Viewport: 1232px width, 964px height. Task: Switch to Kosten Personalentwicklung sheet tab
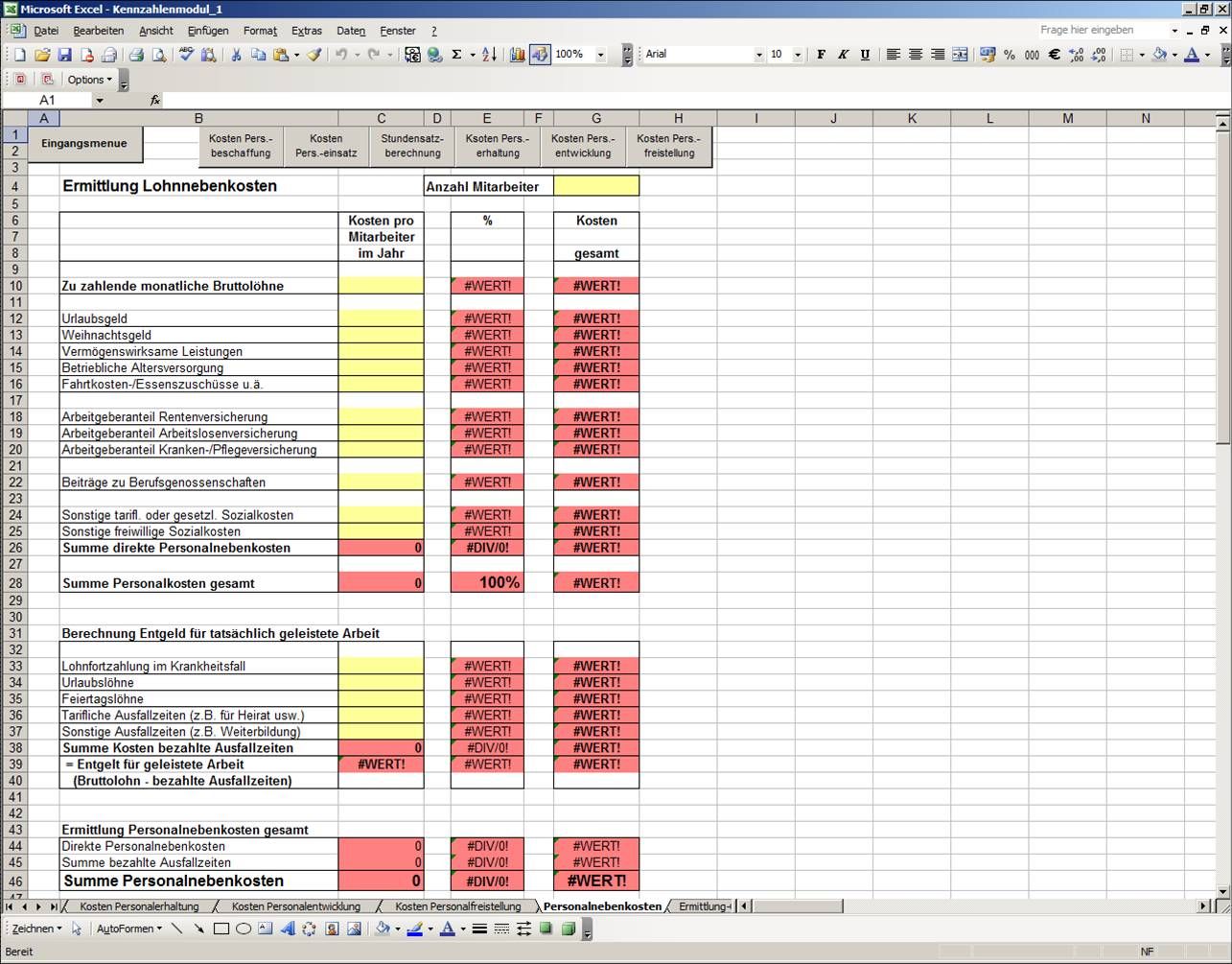click(296, 906)
